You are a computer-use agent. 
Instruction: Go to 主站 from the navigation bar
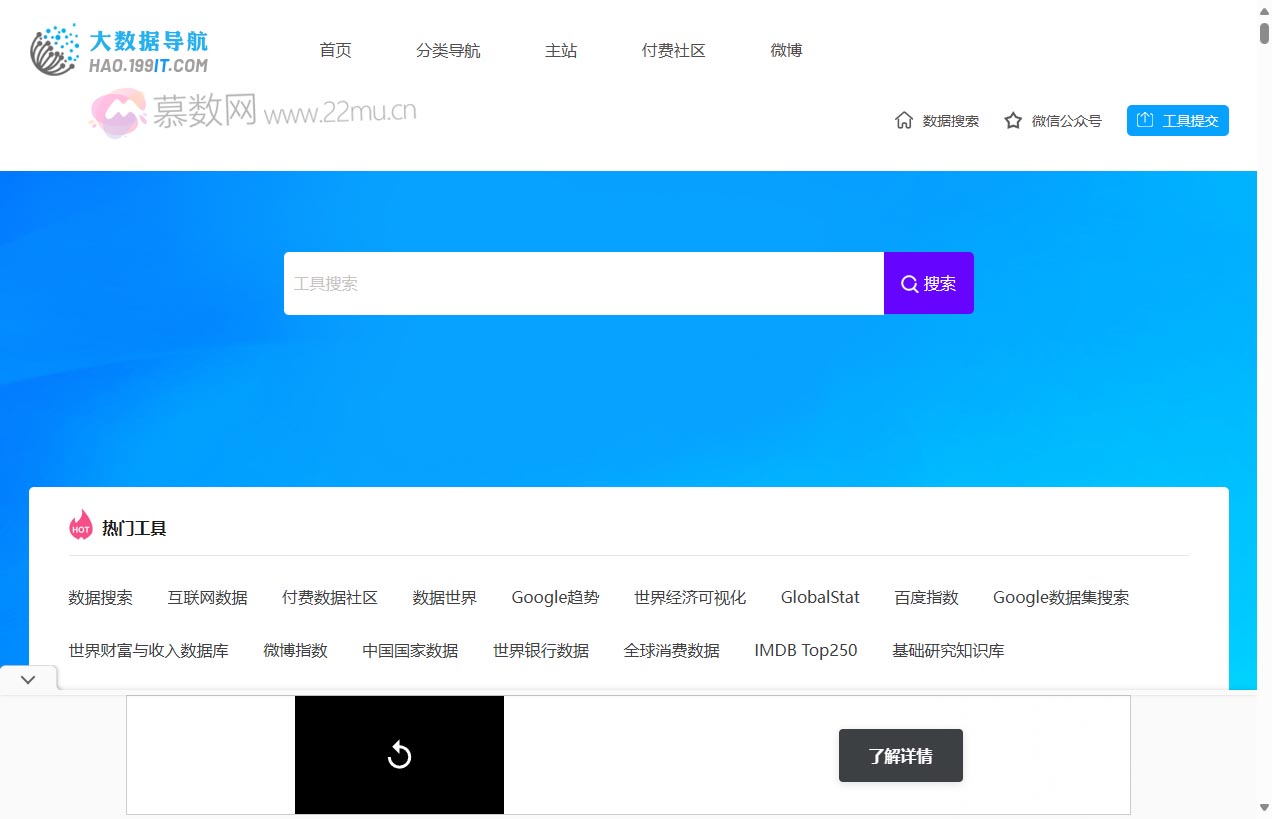click(561, 50)
